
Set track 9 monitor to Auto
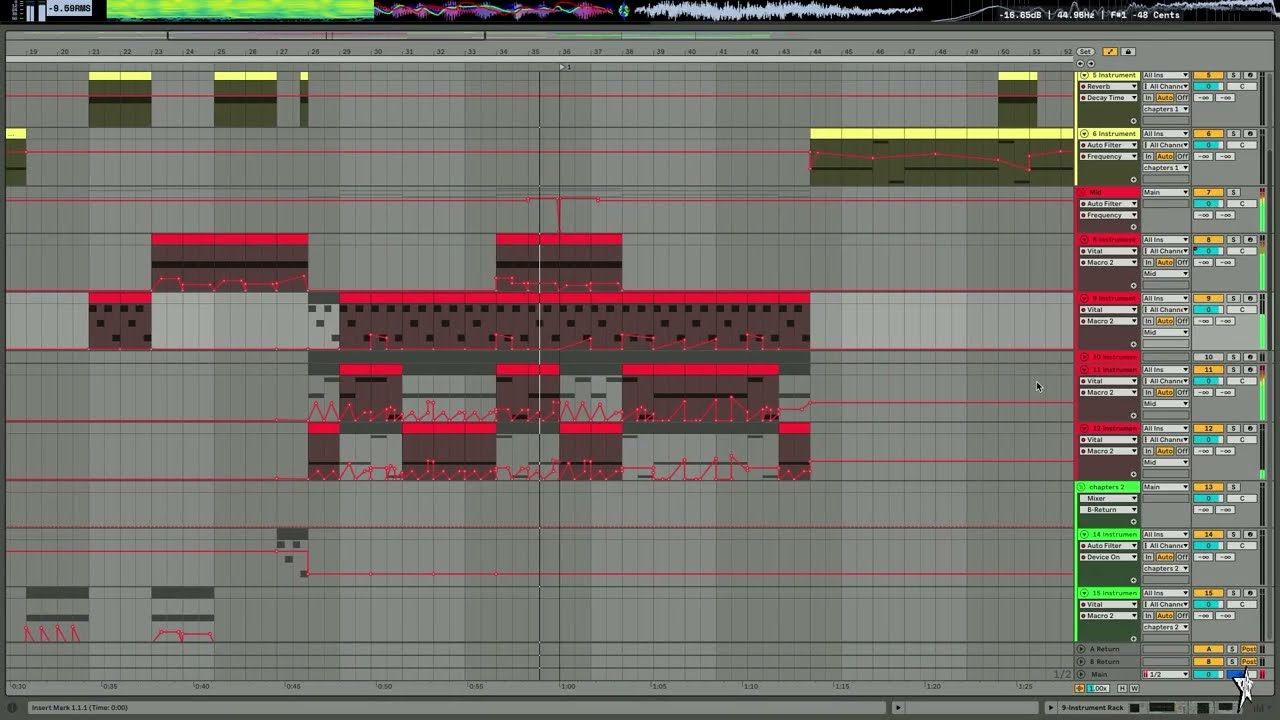click(1164, 321)
